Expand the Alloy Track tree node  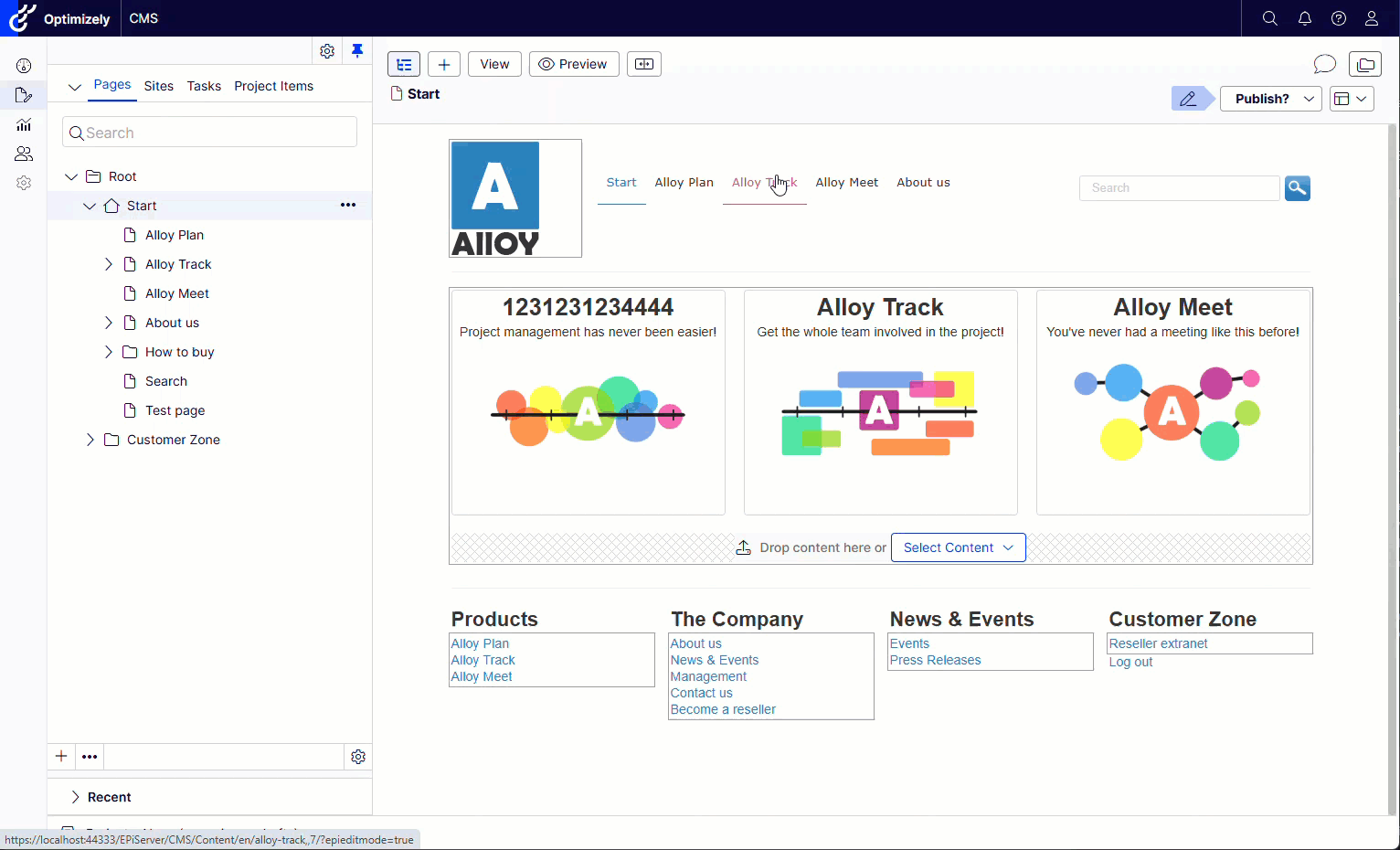108,264
